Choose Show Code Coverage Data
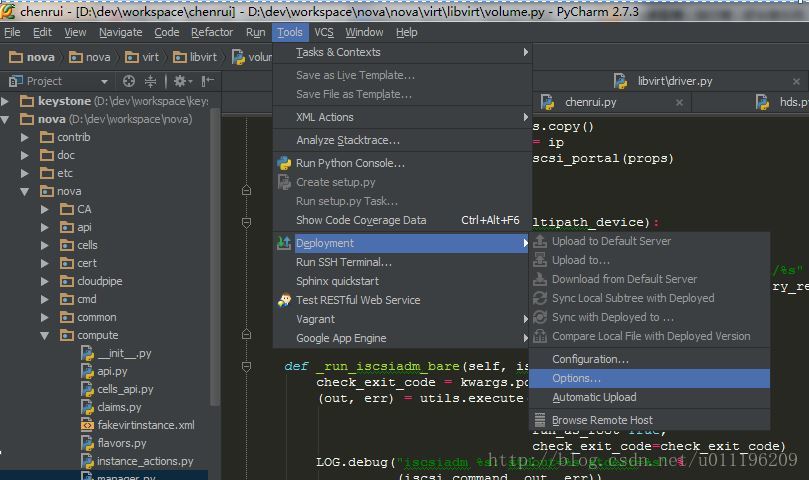 (402, 220)
